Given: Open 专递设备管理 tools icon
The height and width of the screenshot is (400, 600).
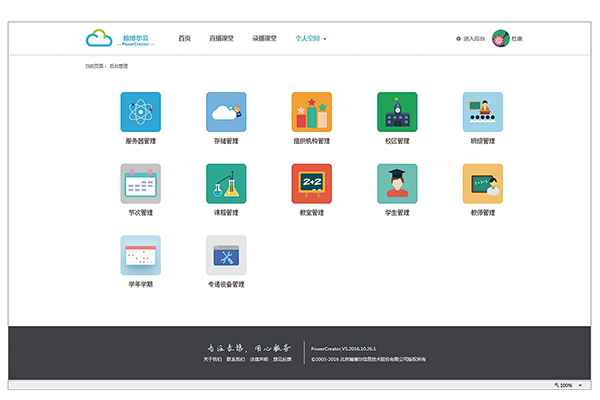Looking at the screenshot, I should pos(226,255).
